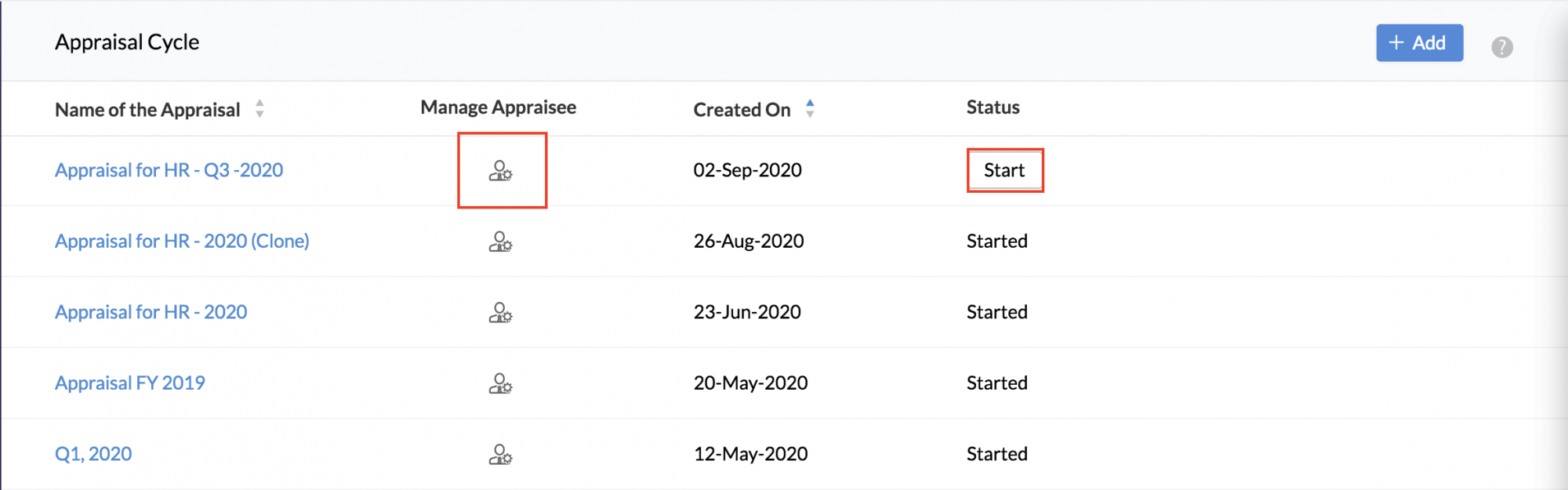Viewport: 1568px width, 490px height.
Task: Click the Add appraisal cycle button
Action: coord(1419,42)
